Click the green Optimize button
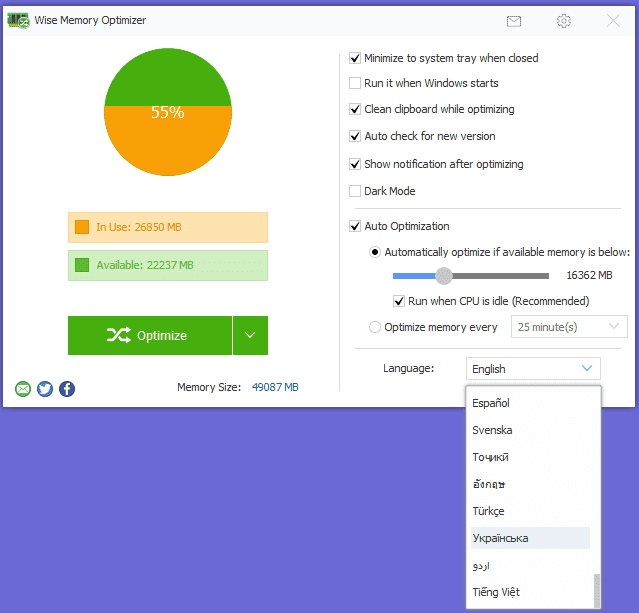This screenshot has height=613, width=639. click(150, 335)
